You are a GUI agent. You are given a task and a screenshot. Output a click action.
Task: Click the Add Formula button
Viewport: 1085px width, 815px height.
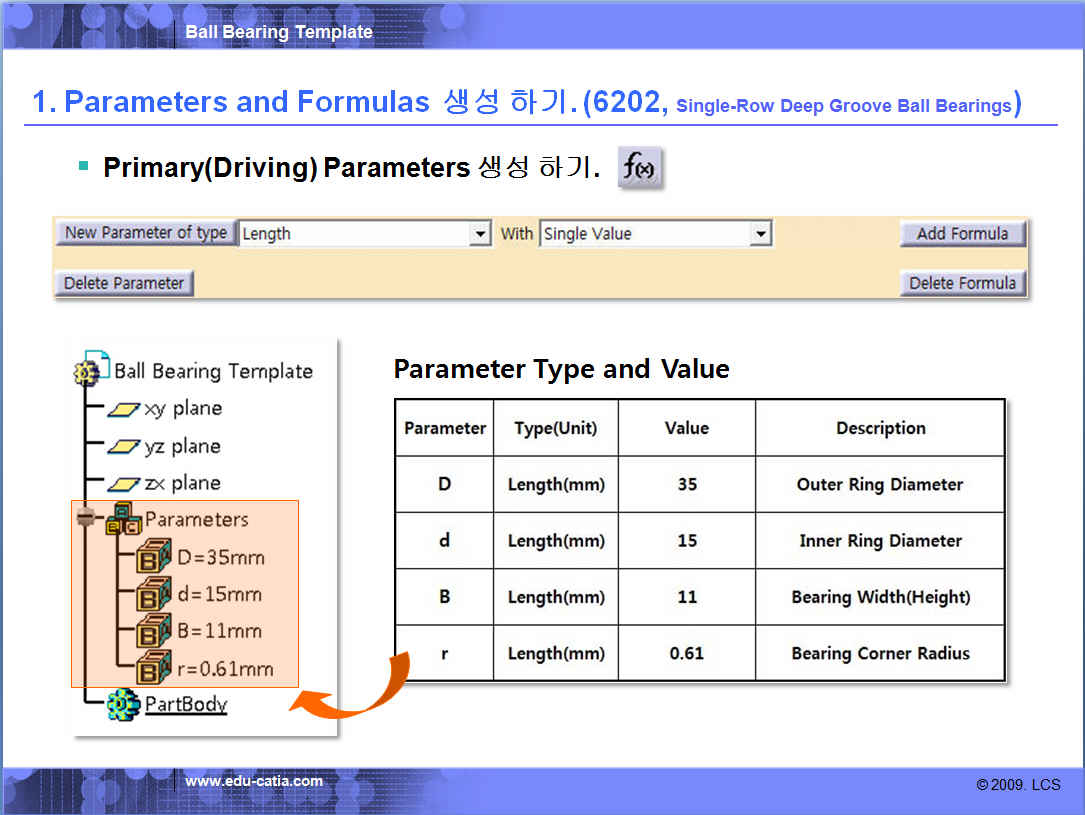click(x=962, y=234)
